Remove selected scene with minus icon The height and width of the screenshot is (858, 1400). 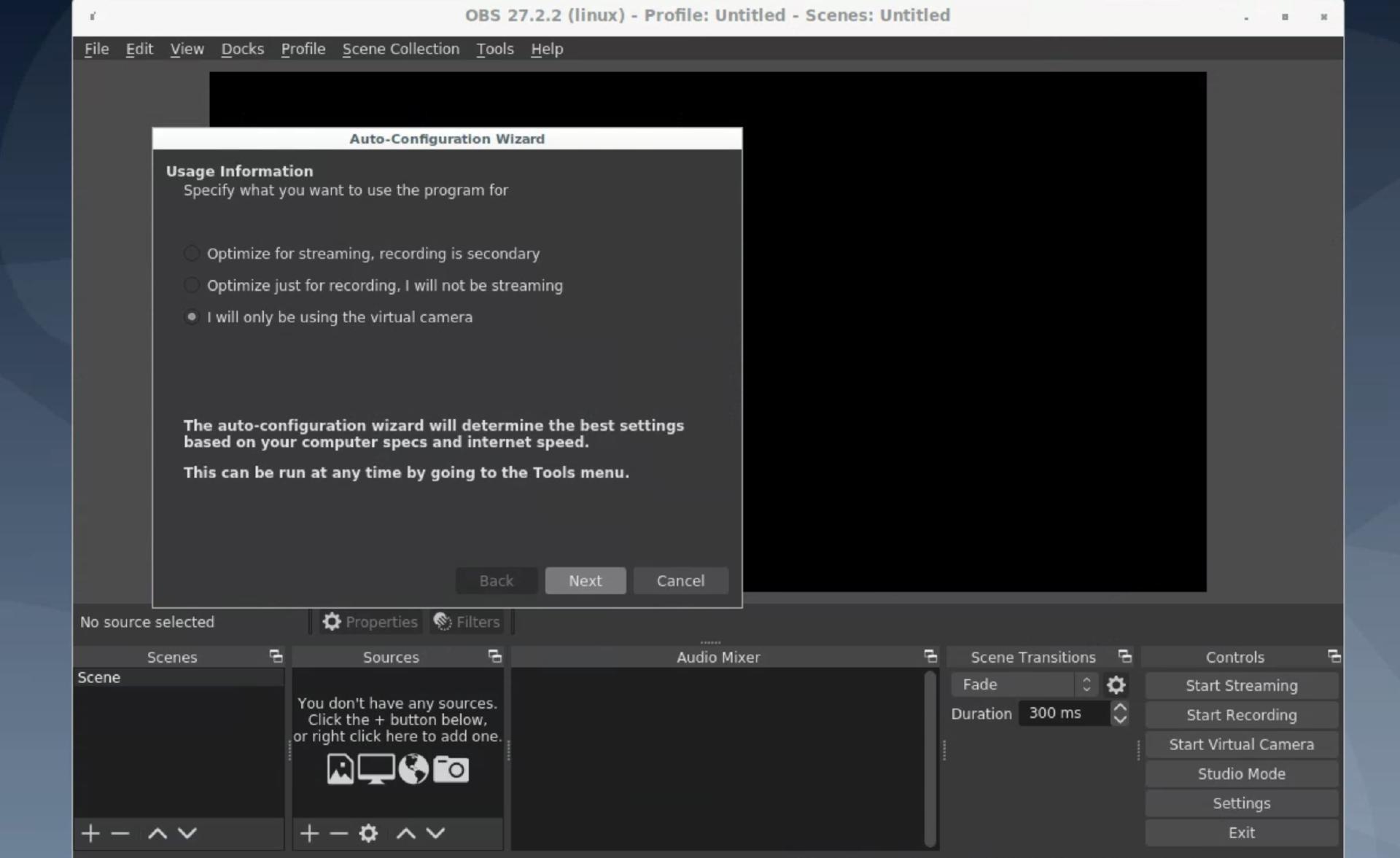click(x=120, y=833)
